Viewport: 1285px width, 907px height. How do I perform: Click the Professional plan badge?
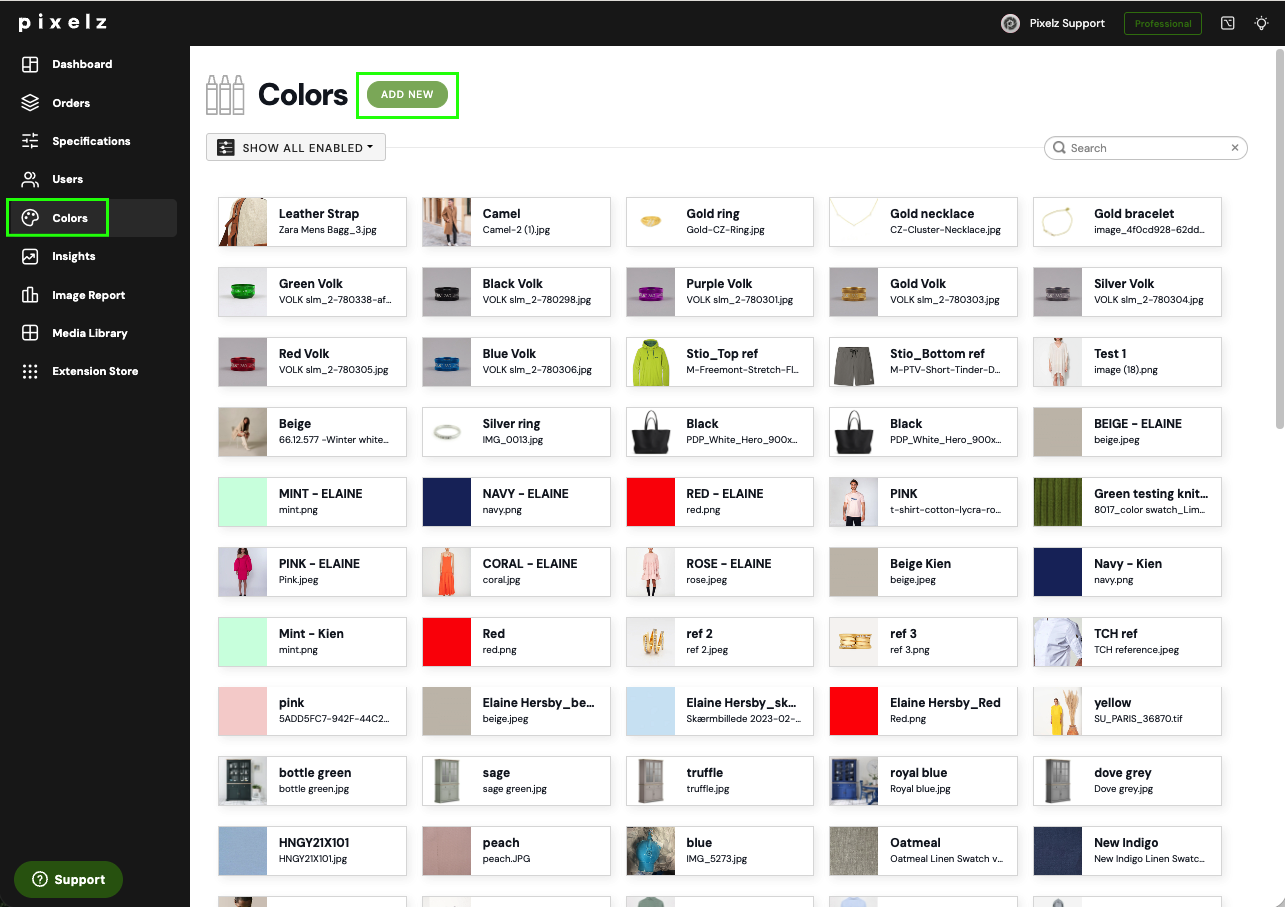coord(1163,23)
